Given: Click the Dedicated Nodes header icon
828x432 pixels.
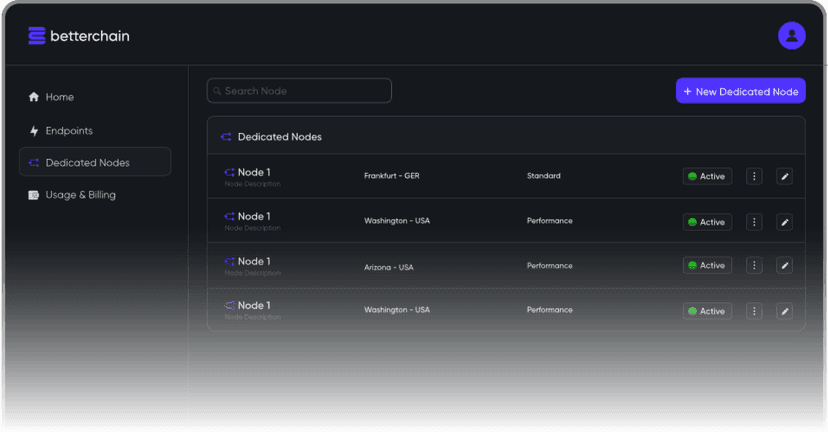Looking at the screenshot, I should (226, 137).
